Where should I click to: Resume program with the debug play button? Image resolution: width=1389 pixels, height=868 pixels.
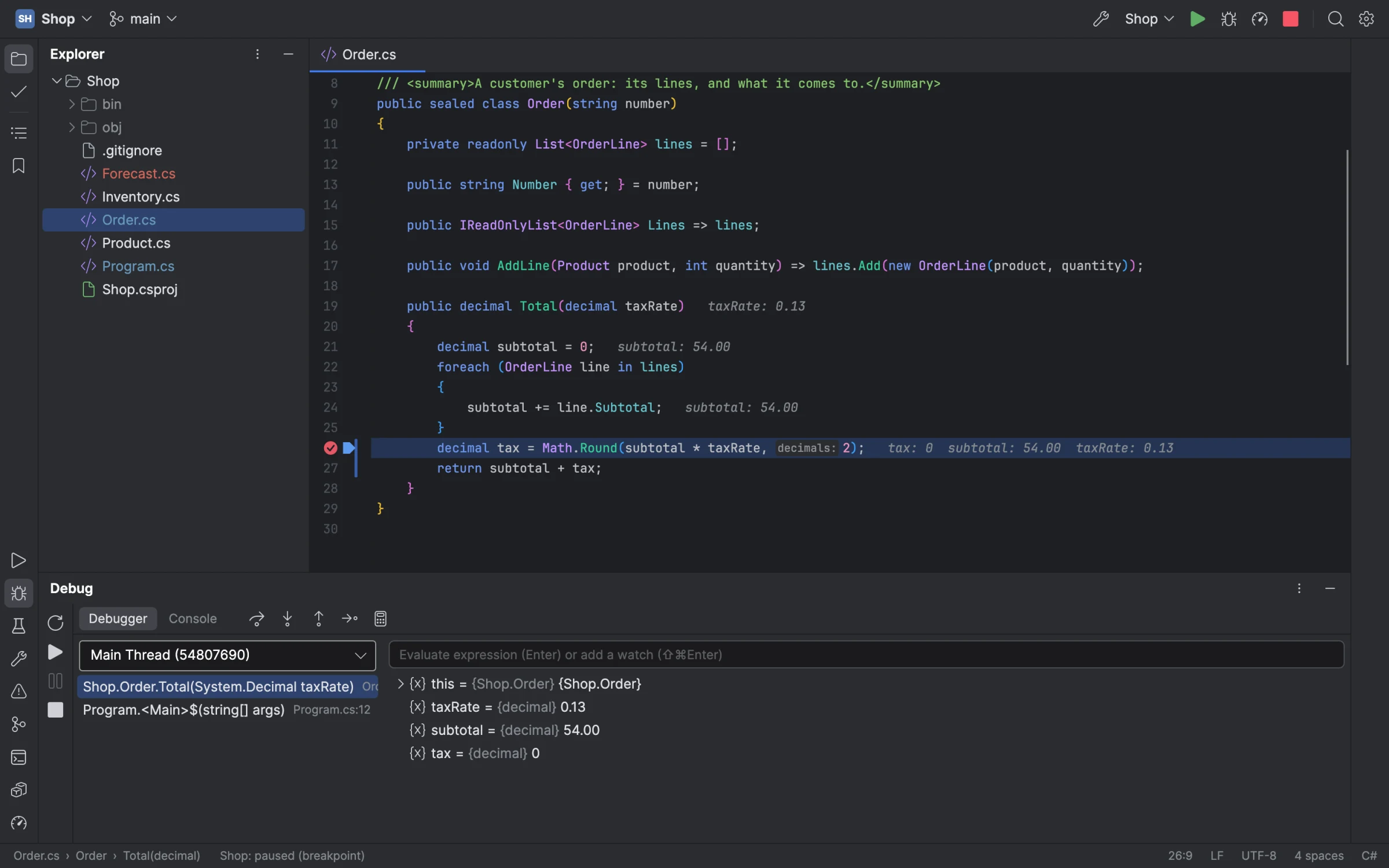55,652
